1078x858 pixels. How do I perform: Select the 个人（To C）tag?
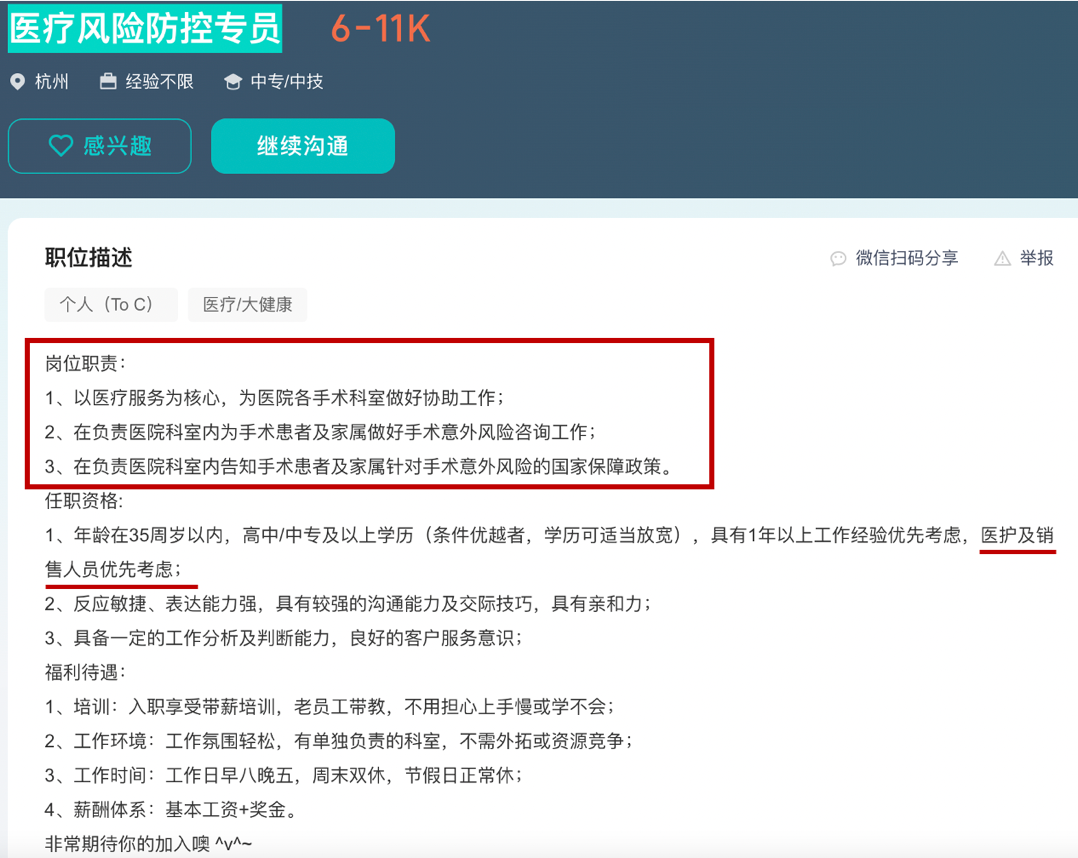click(x=110, y=305)
